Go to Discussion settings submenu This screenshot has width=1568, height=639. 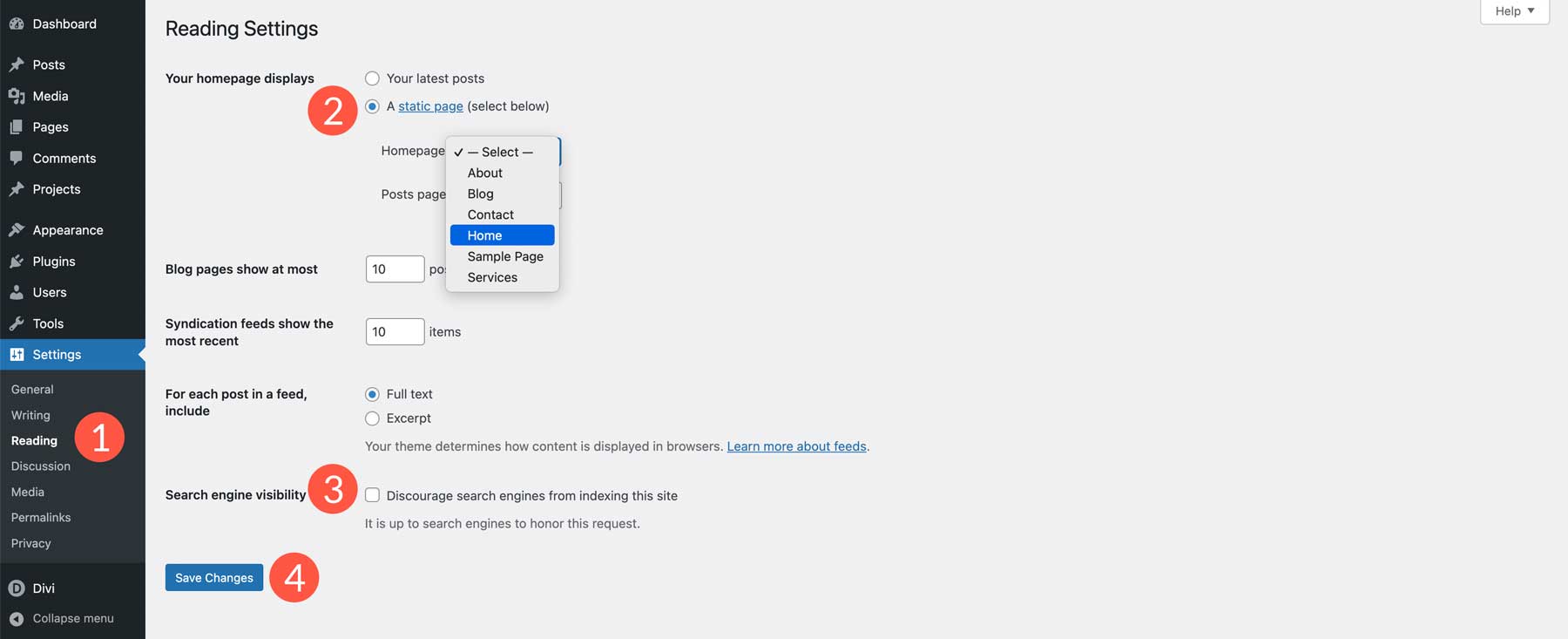tap(41, 466)
